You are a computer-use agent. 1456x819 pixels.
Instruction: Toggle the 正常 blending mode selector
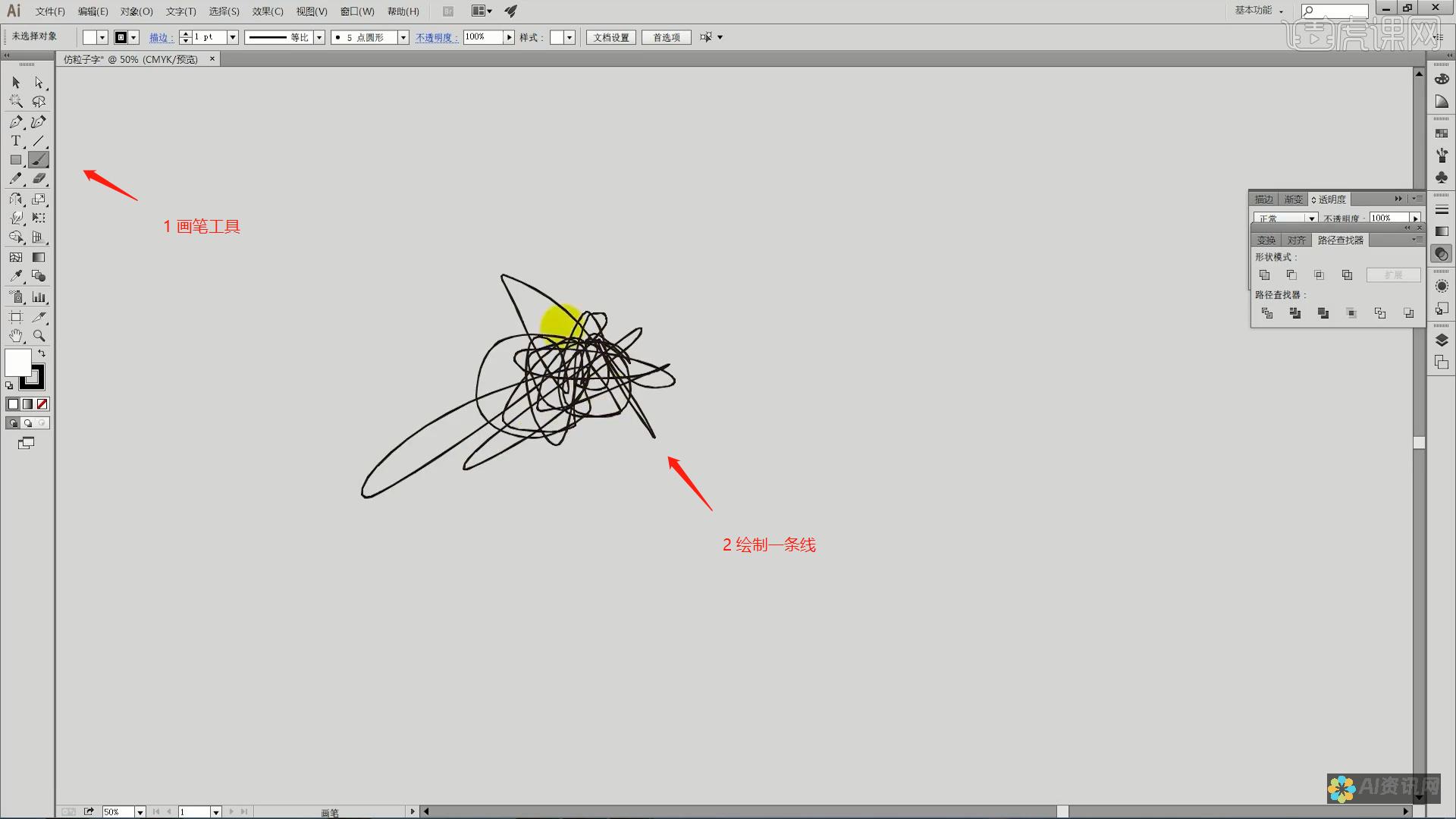click(1286, 218)
